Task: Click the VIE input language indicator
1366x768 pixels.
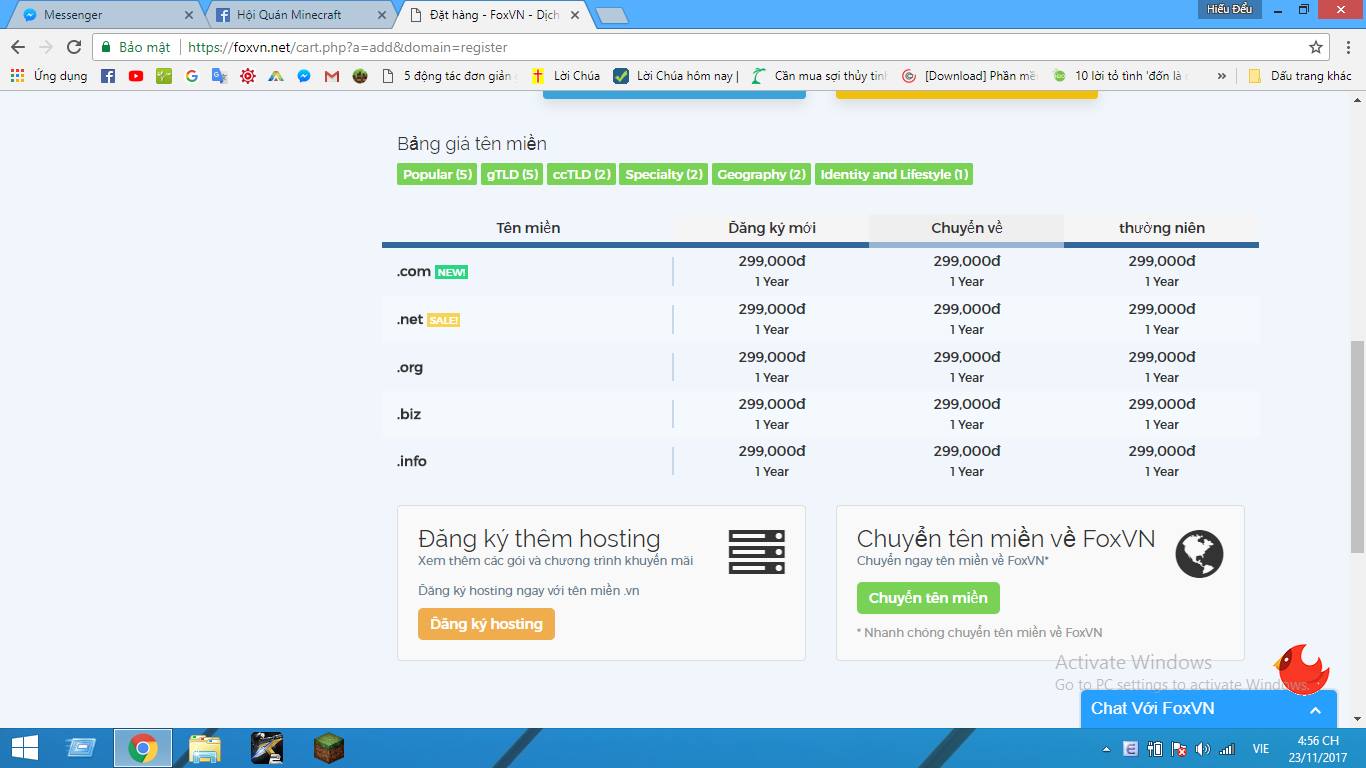Action: point(1261,749)
